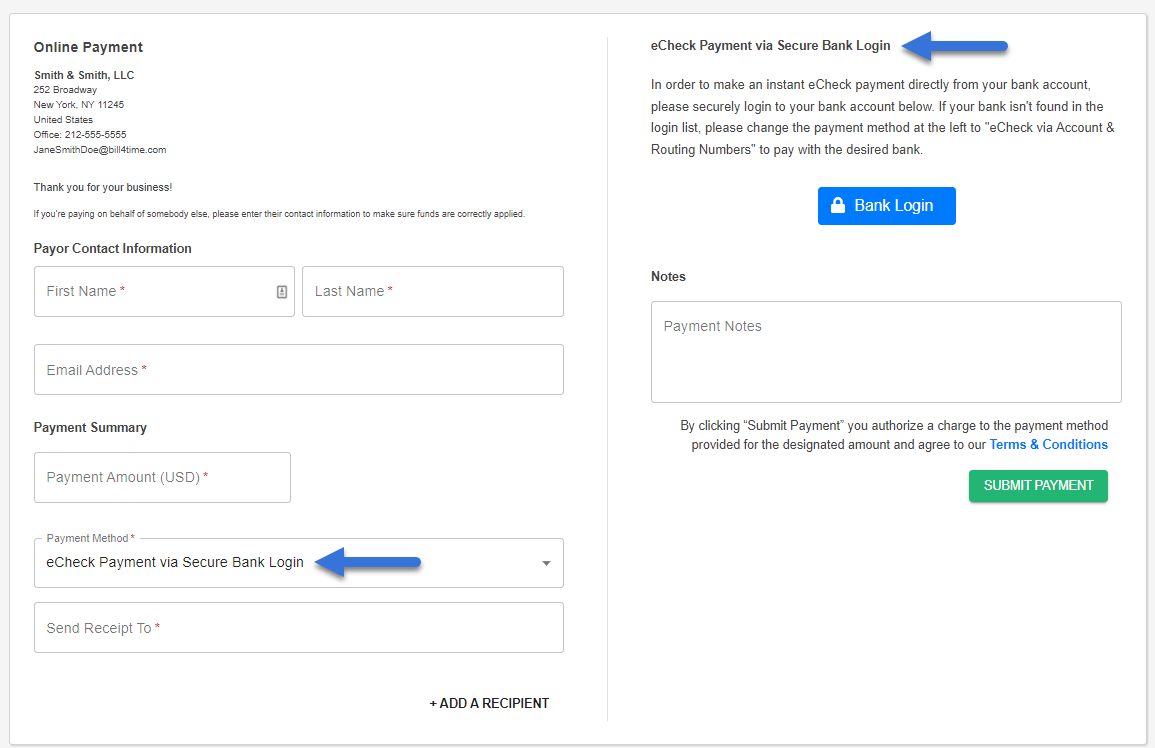Click the eCheck Payment via Secure Bank Login heading
Viewport: 1155px width, 748px height.
point(770,46)
